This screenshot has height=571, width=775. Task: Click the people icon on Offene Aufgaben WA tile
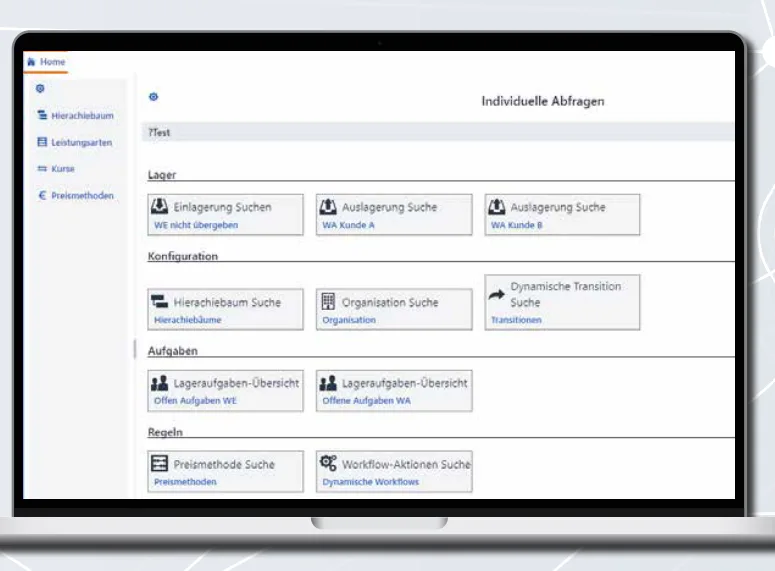tap(328, 383)
